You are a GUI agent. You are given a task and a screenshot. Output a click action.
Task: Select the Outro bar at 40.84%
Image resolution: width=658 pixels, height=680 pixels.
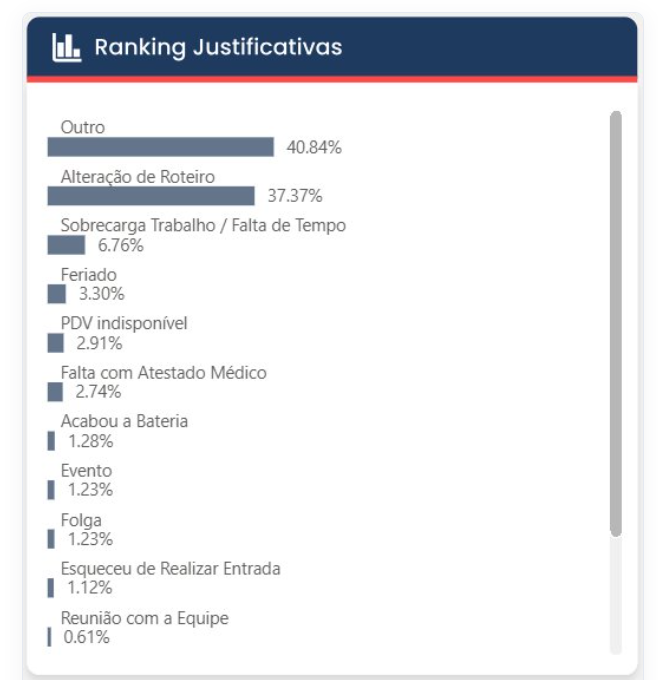[x=160, y=147]
